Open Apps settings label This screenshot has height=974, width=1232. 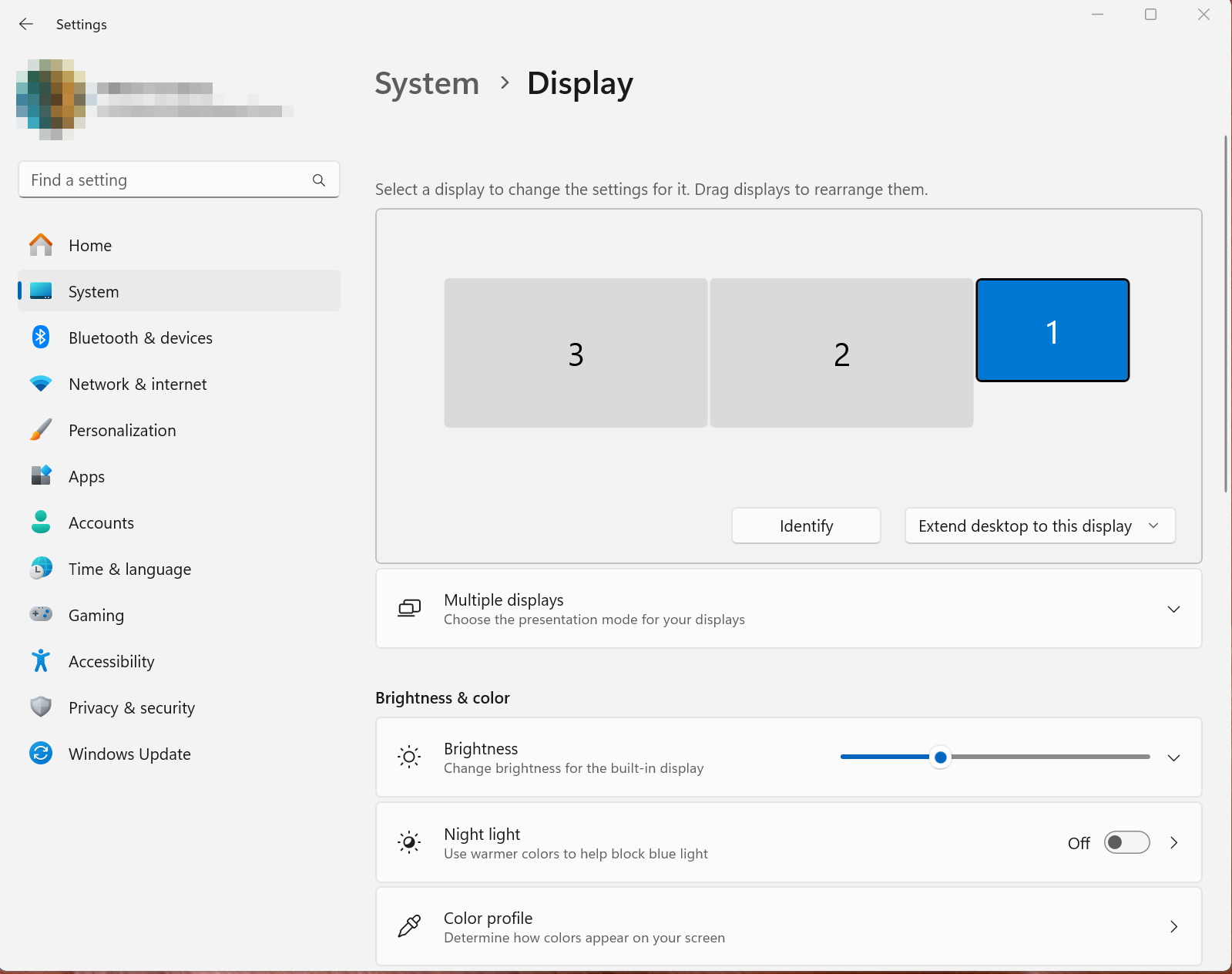tap(86, 477)
